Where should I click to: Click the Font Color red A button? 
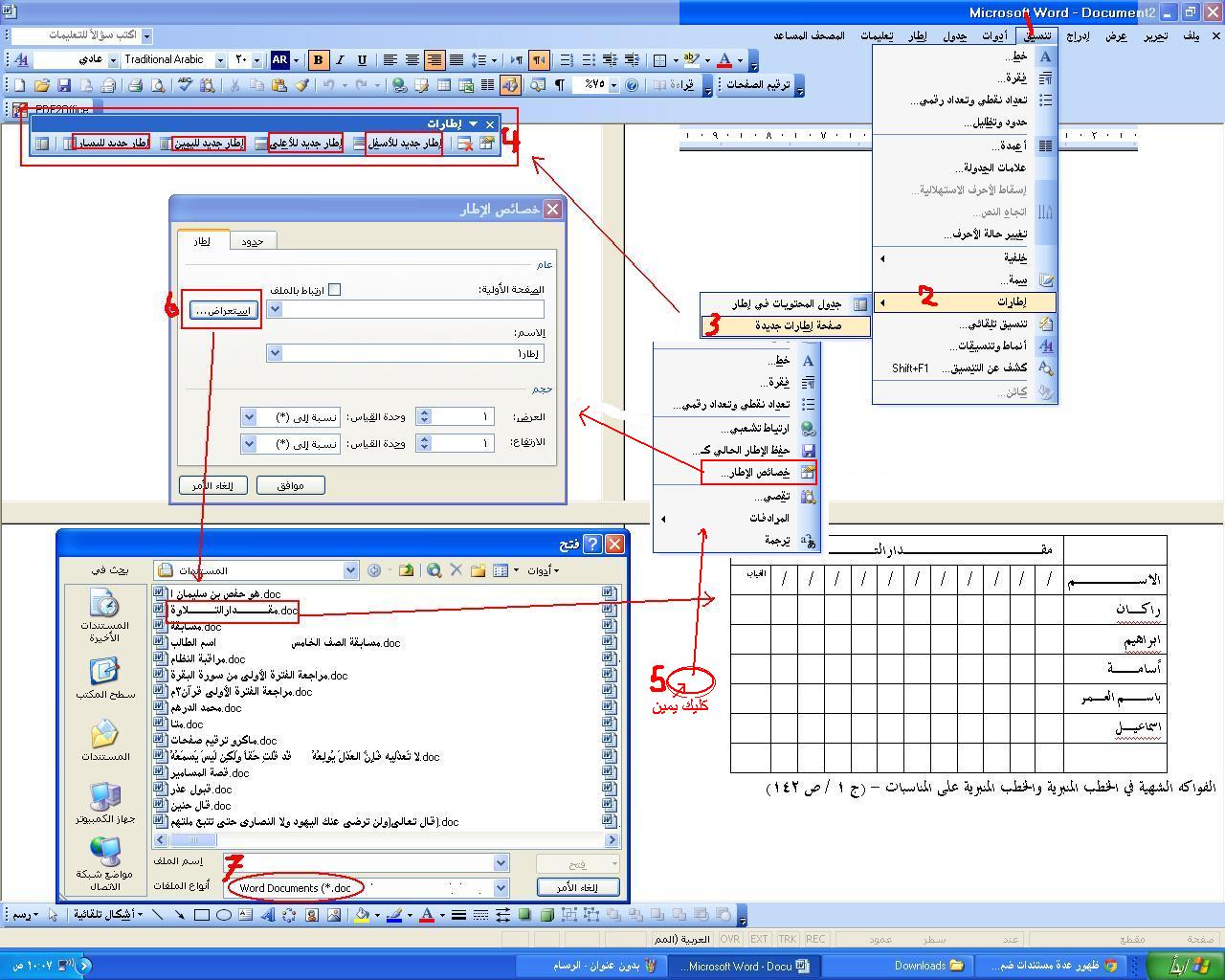(x=724, y=59)
